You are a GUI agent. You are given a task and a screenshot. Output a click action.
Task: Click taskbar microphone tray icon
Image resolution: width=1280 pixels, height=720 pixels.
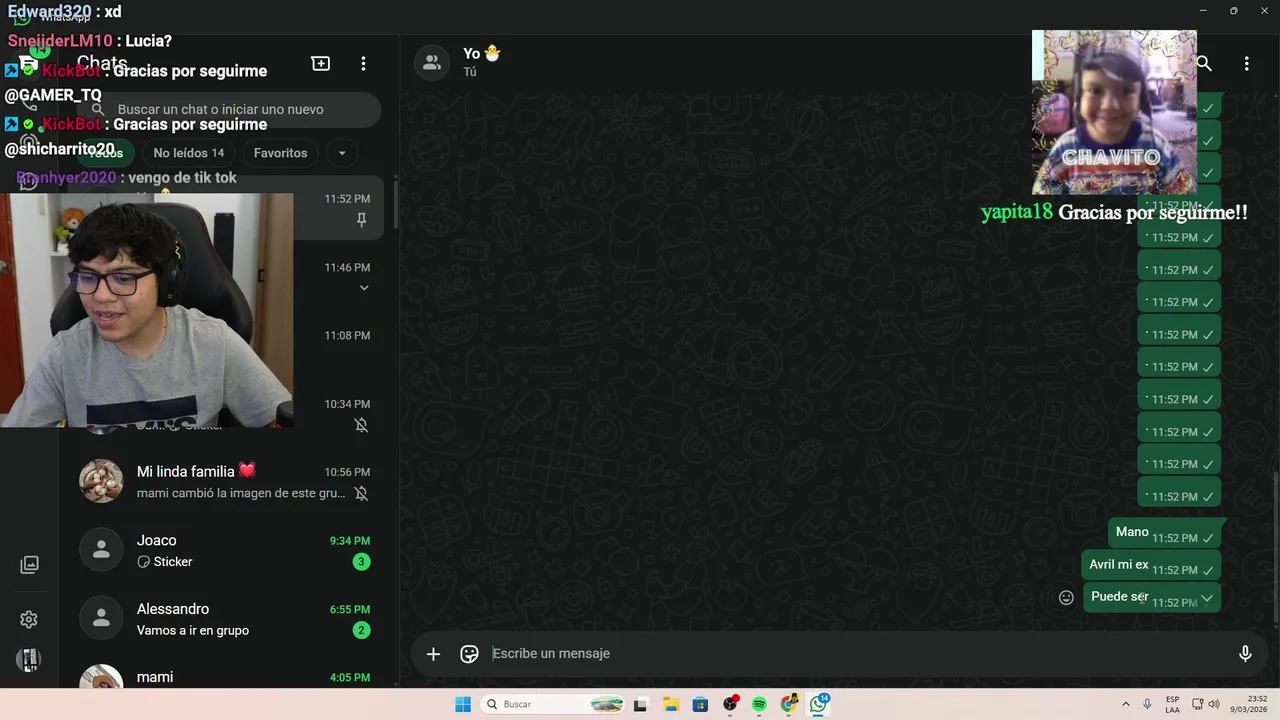(x=1147, y=704)
